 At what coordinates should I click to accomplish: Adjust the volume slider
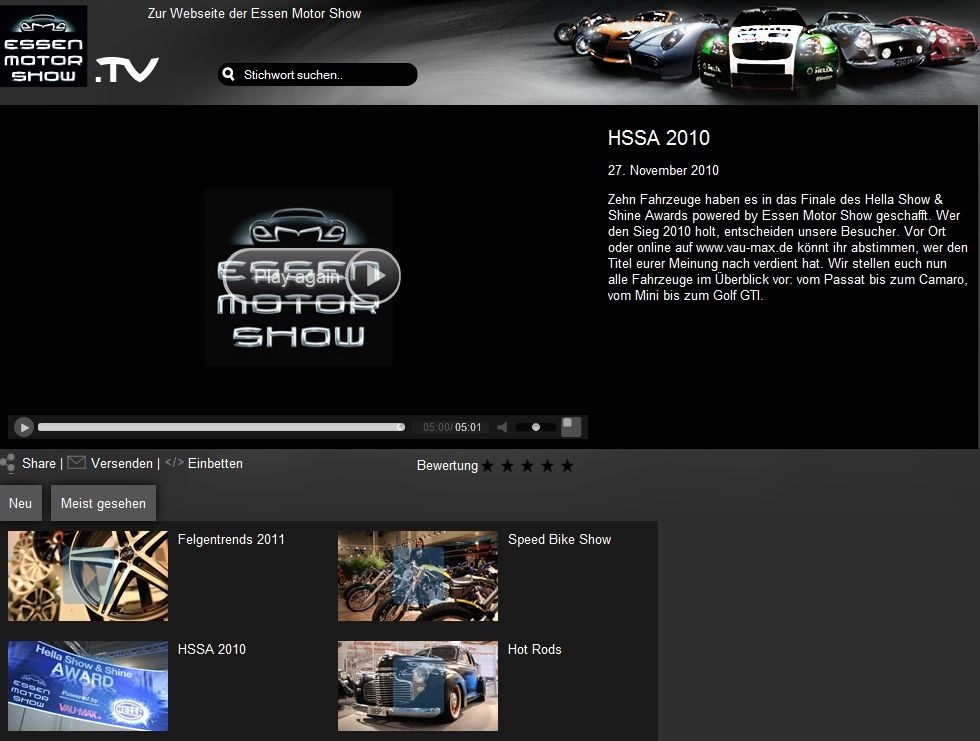coord(536,427)
